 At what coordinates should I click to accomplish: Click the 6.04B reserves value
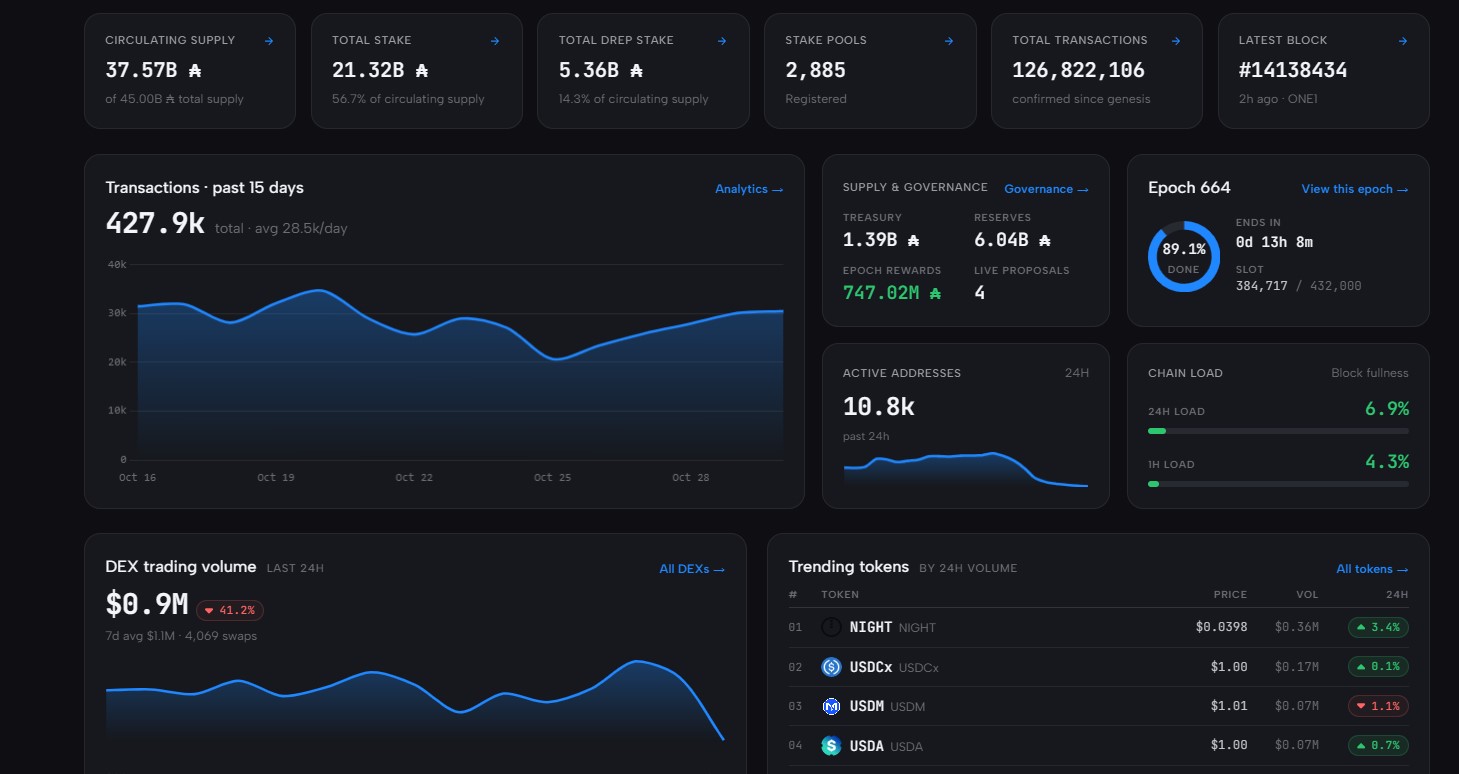(1012, 240)
